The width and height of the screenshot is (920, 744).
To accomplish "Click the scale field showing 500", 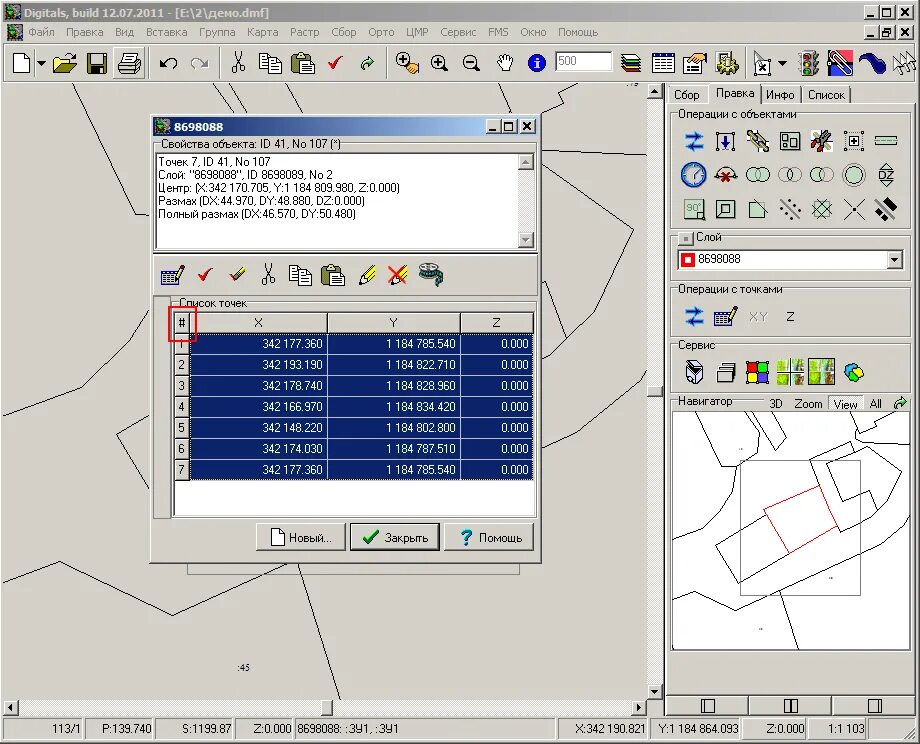I will [583, 61].
